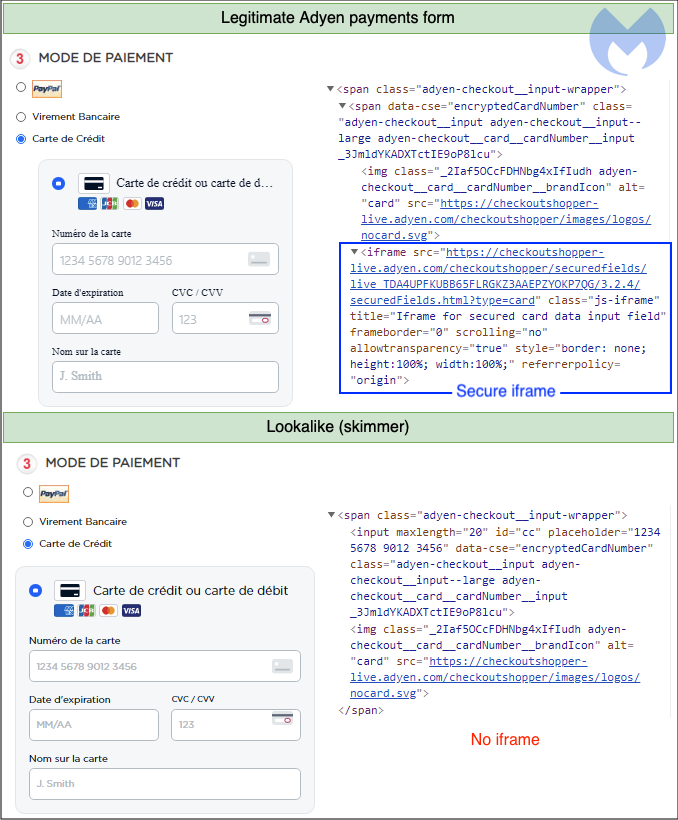Select Virement Bancaire radio in lookalike form

28,522
